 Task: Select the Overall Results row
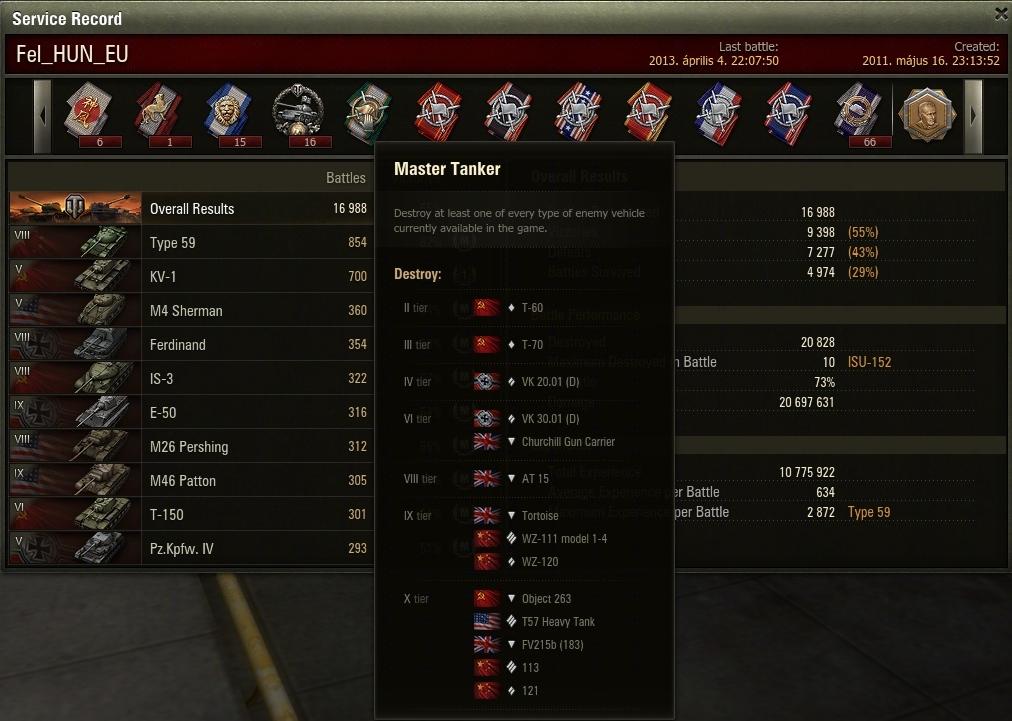tap(191, 208)
